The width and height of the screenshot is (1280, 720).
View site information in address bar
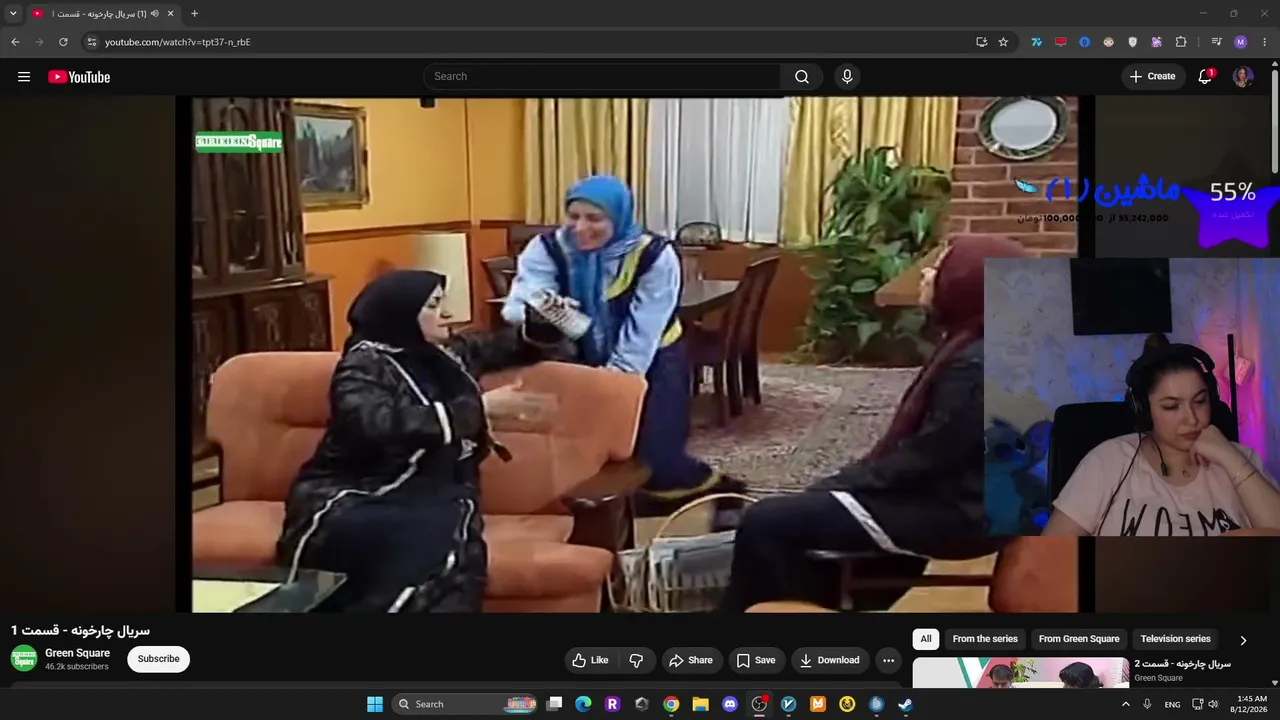coord(91,42)
